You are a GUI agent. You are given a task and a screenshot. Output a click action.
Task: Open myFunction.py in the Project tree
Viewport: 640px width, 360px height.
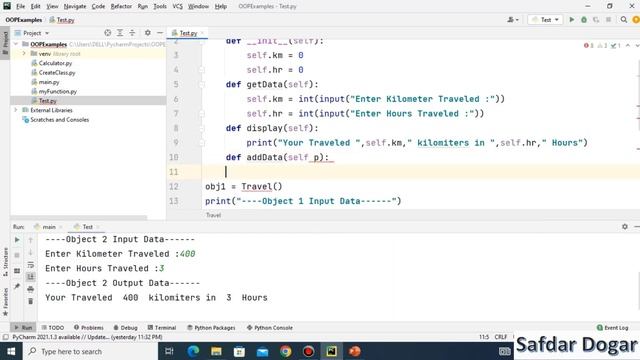pyautogui.click(x=58, y=91)
